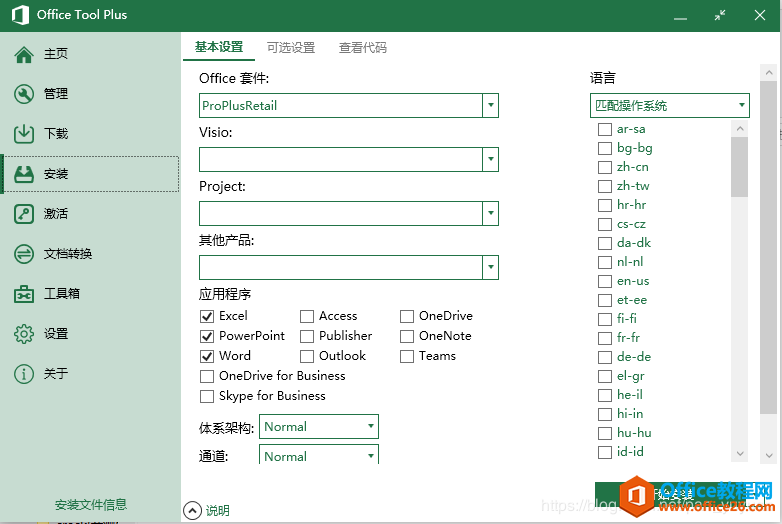Enable the Outlook checkbox

(307, 356)
